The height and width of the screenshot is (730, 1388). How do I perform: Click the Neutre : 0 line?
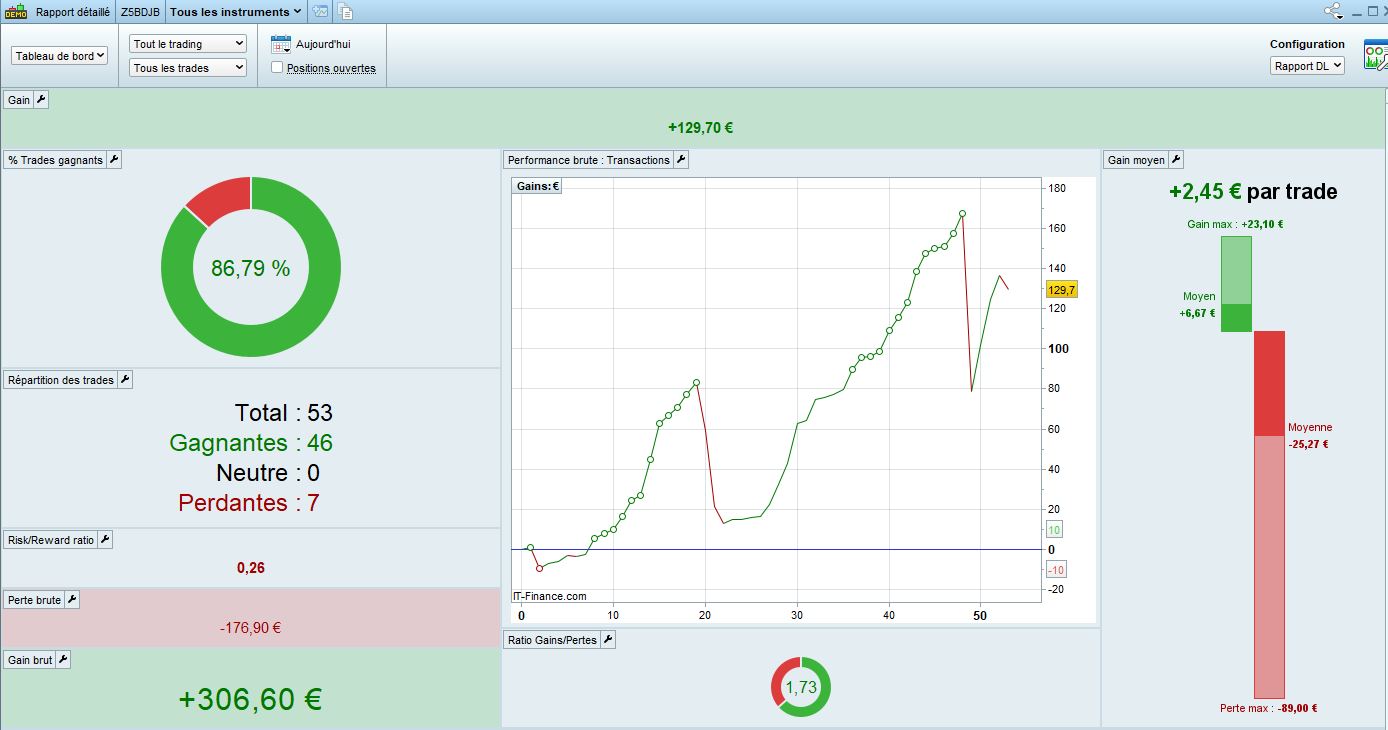(x=268, y=473)
